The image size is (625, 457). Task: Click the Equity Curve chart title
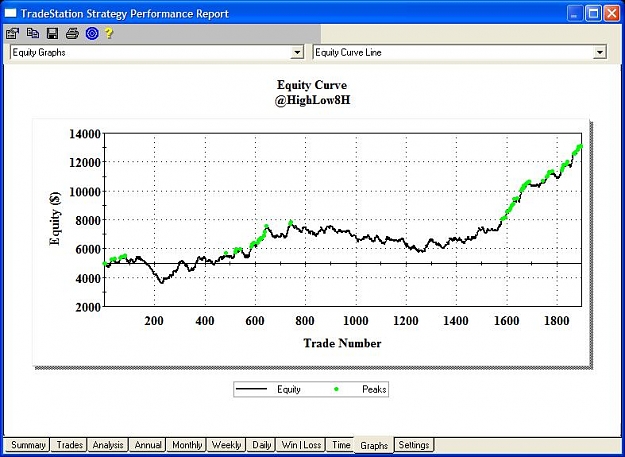pos(312,85)
